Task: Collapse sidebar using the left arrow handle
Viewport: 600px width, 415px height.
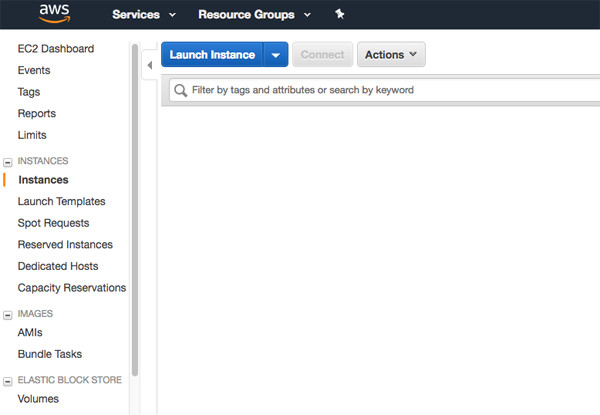Action: click(x=150, y=65)
